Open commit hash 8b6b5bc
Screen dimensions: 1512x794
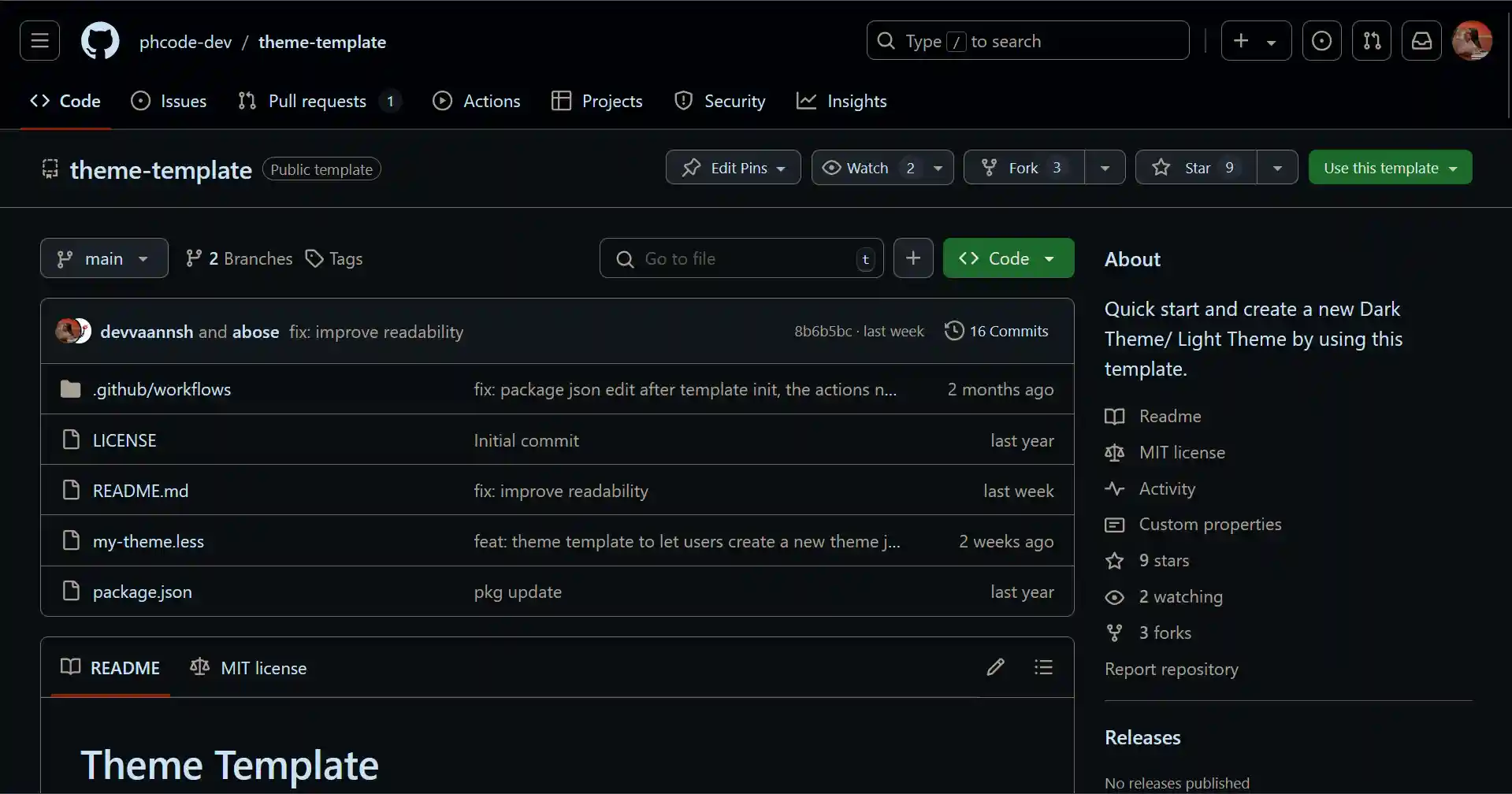click(x=823, y=331)
